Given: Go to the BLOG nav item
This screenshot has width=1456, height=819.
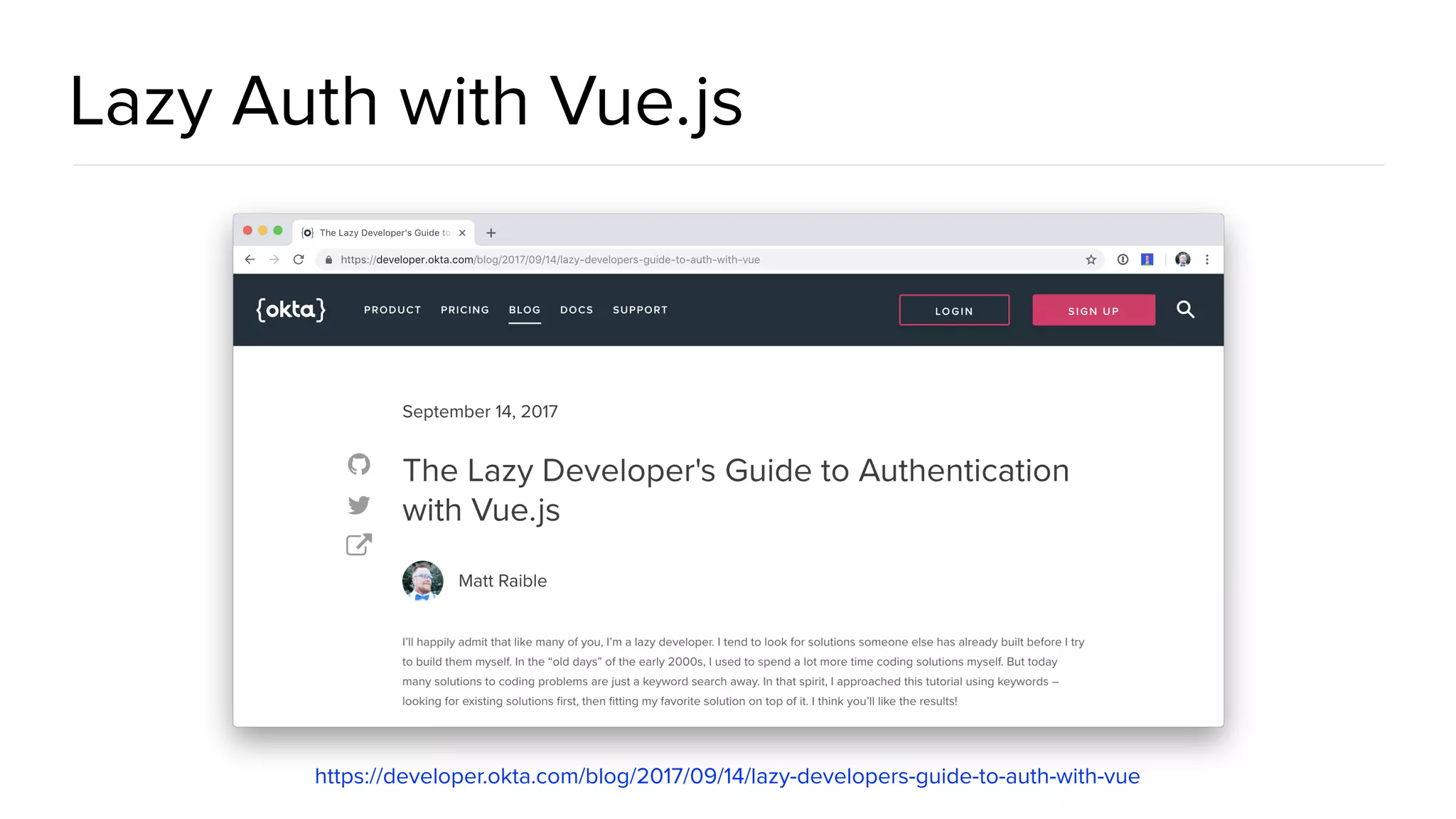Looking at the screenshot, I should (525, 310).
